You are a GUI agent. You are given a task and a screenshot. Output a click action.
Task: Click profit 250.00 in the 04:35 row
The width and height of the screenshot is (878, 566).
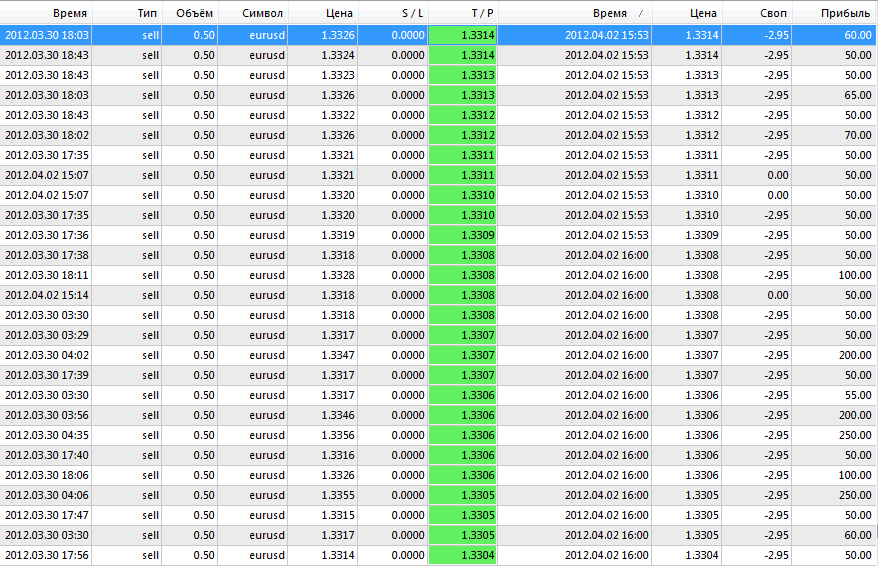[855, 435]
